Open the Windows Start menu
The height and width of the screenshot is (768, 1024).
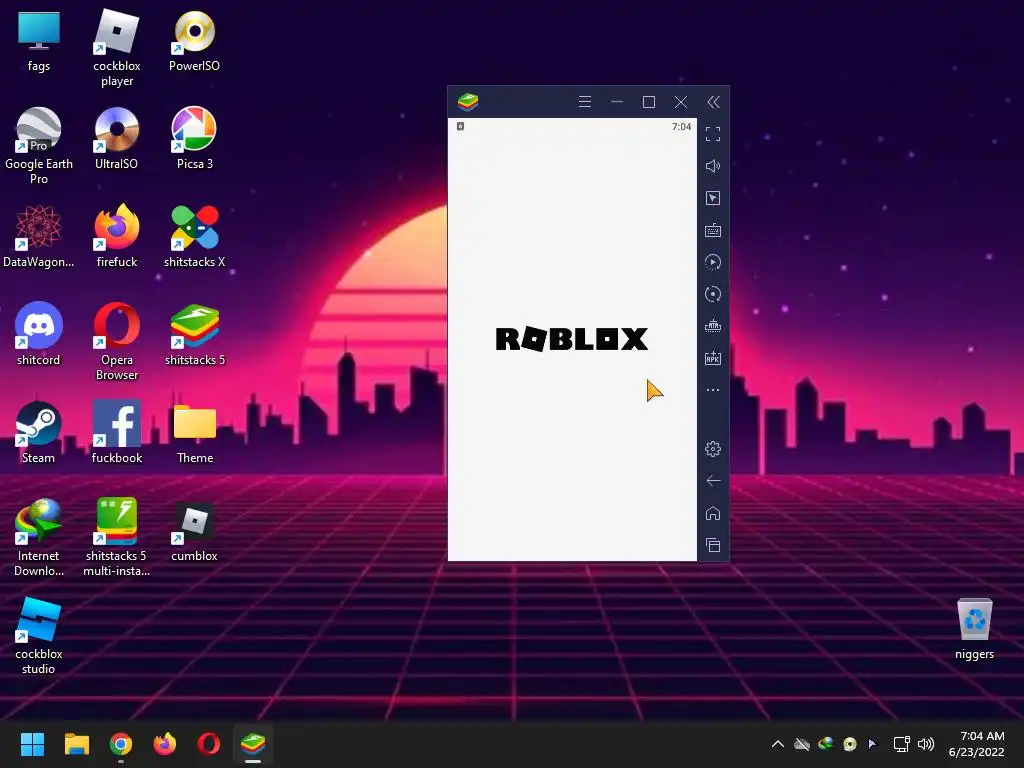[x=32, y=744]
